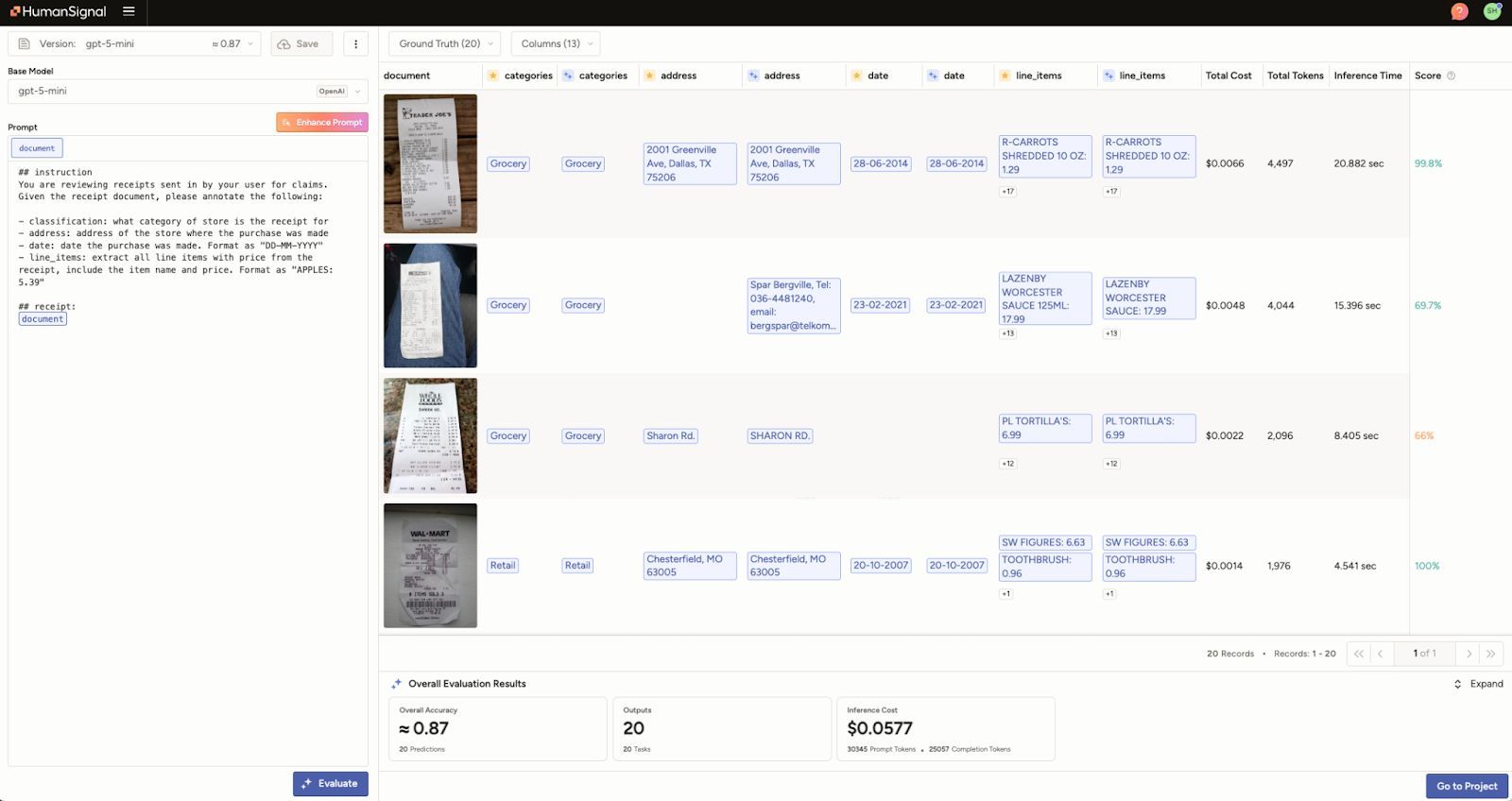Image resolution: width=1512 pixels, height=801 pixels.
Task: Click the HumanSignal logo
Action: point(59,12)
